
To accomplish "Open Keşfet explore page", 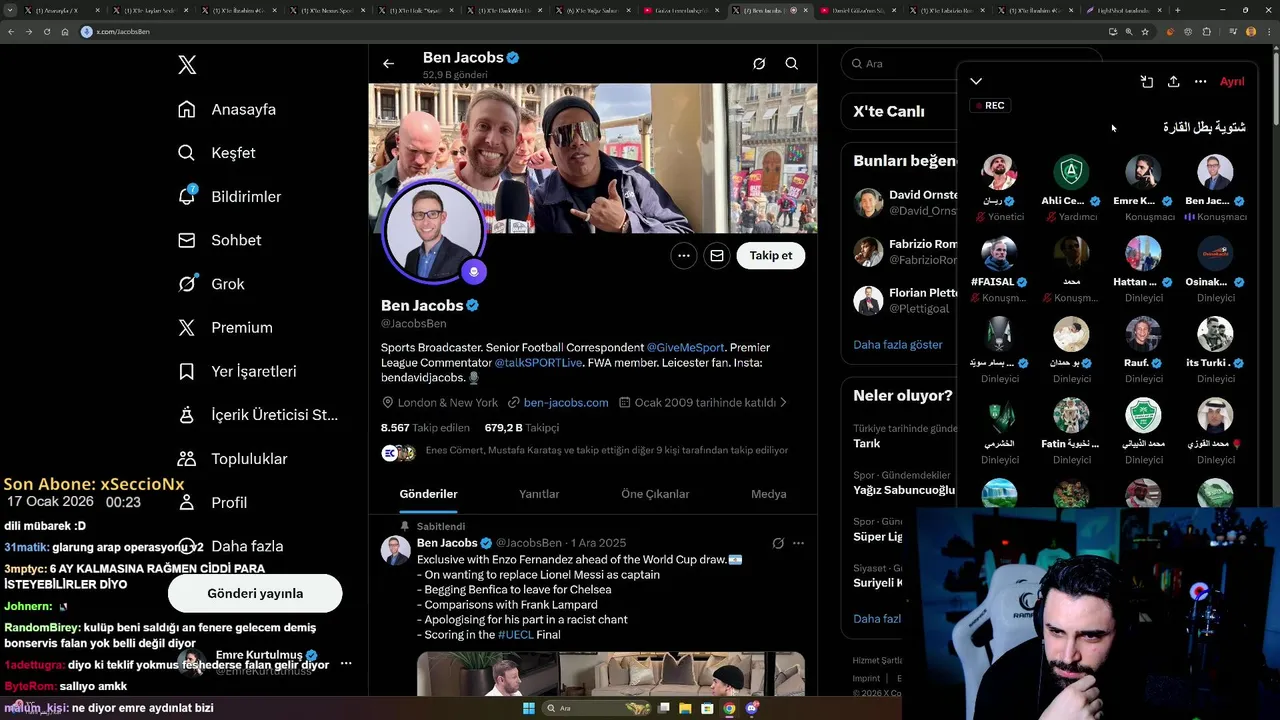I will (217, 153).
